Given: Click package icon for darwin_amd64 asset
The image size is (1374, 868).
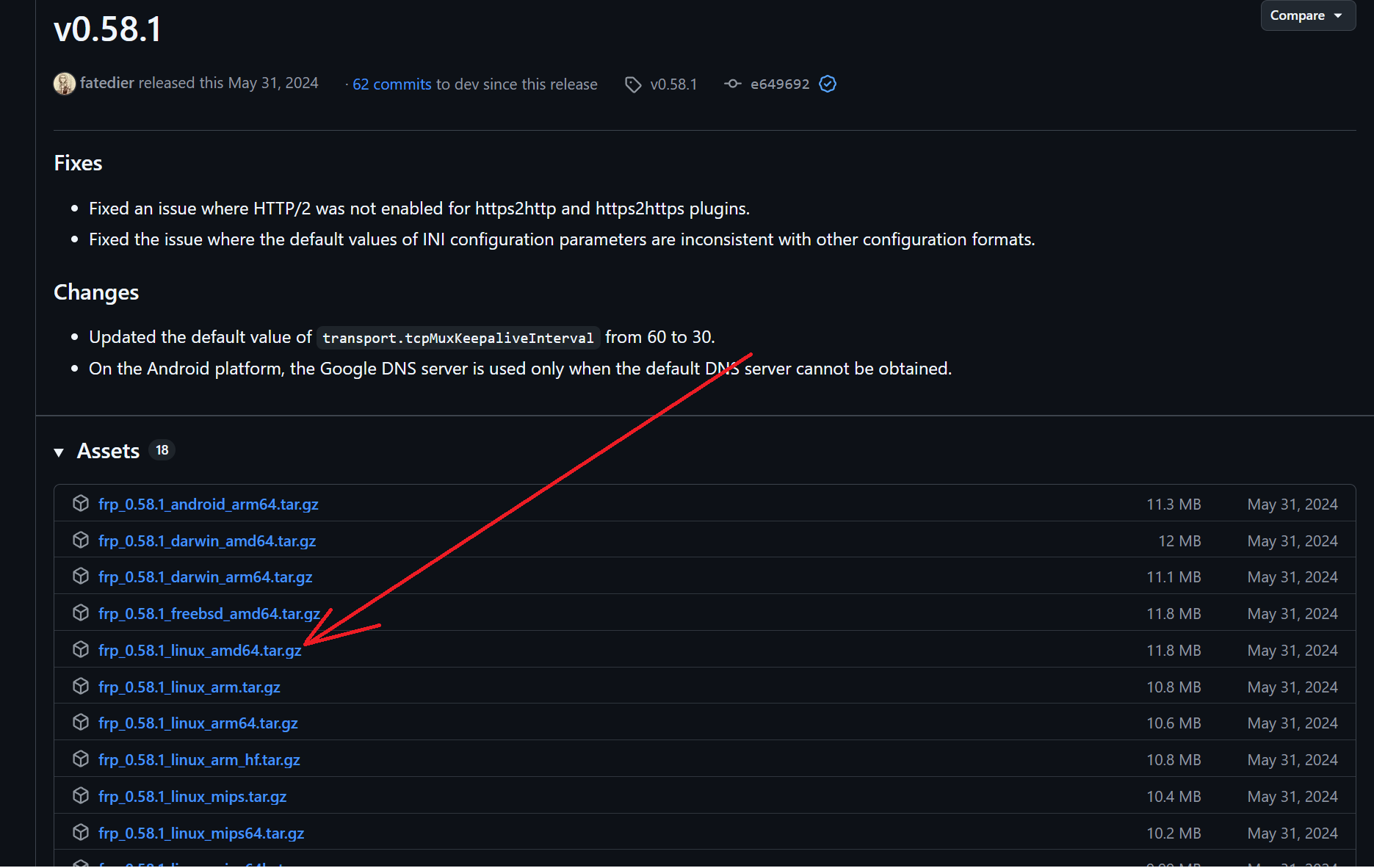Looking at the screenshot, I should pos(81,540).
